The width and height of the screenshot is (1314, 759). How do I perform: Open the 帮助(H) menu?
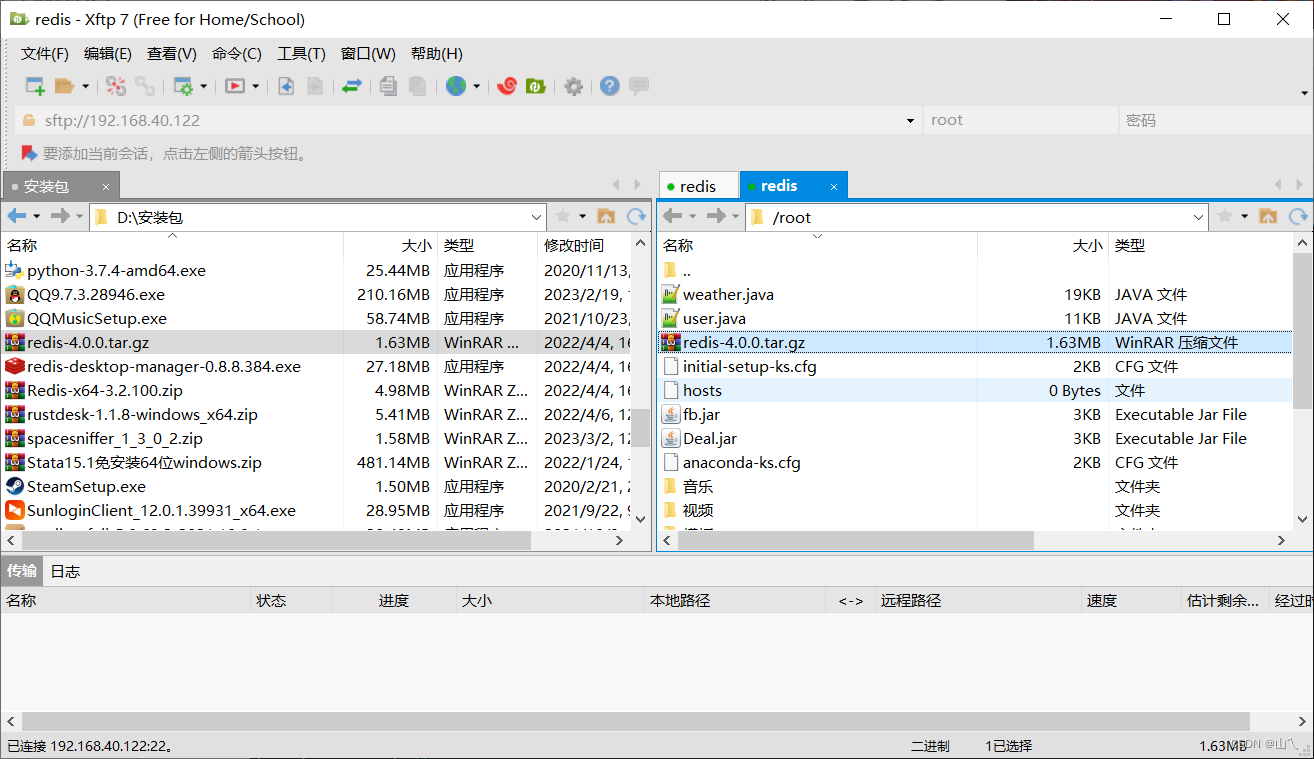(x=437, y=54)
